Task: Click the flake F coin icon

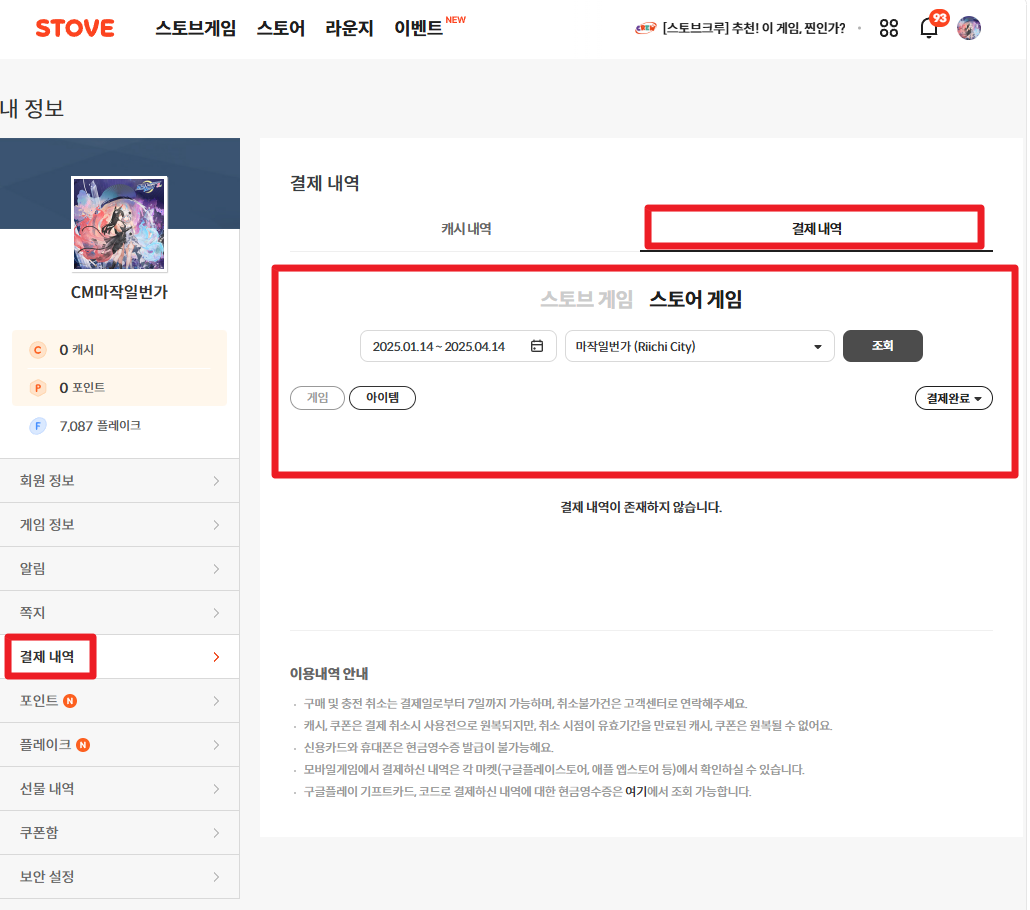Action: point(37,426)
